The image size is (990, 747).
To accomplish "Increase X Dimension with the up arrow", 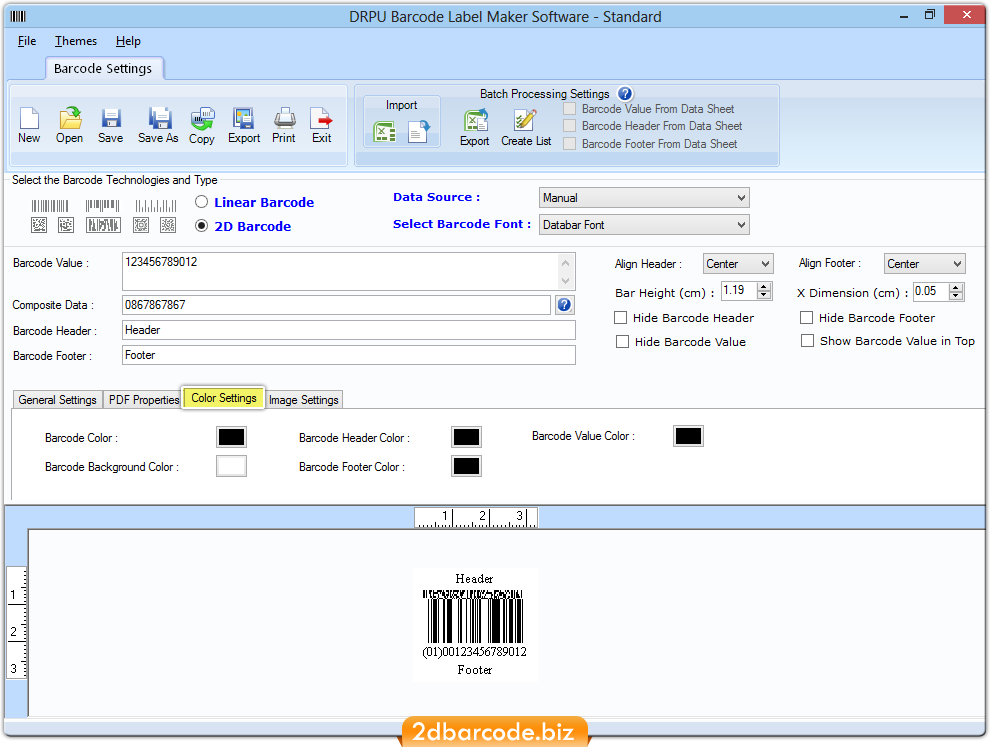I will coord(957,287).
